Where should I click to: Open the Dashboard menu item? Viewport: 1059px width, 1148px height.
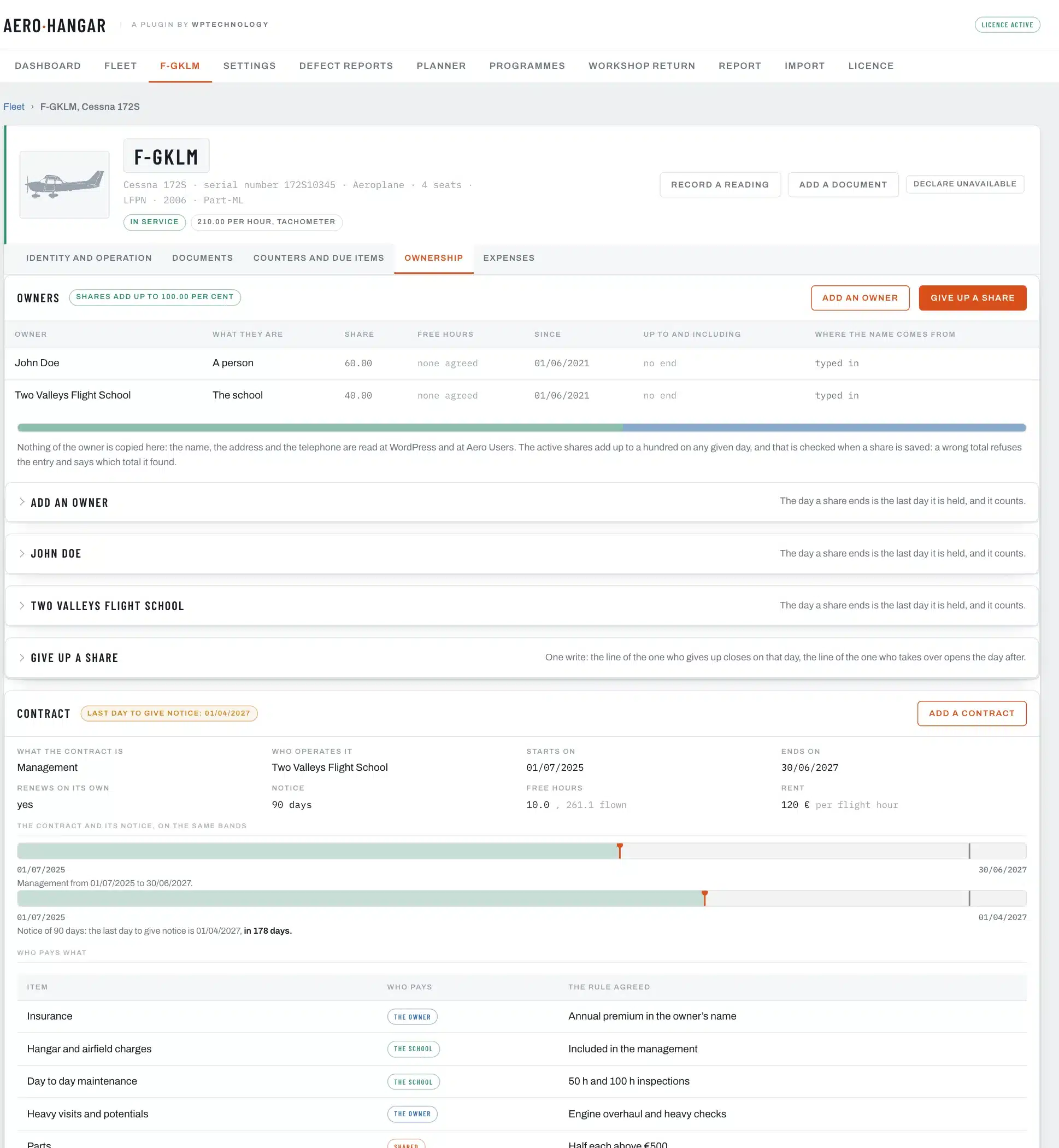tap(48, 66)
